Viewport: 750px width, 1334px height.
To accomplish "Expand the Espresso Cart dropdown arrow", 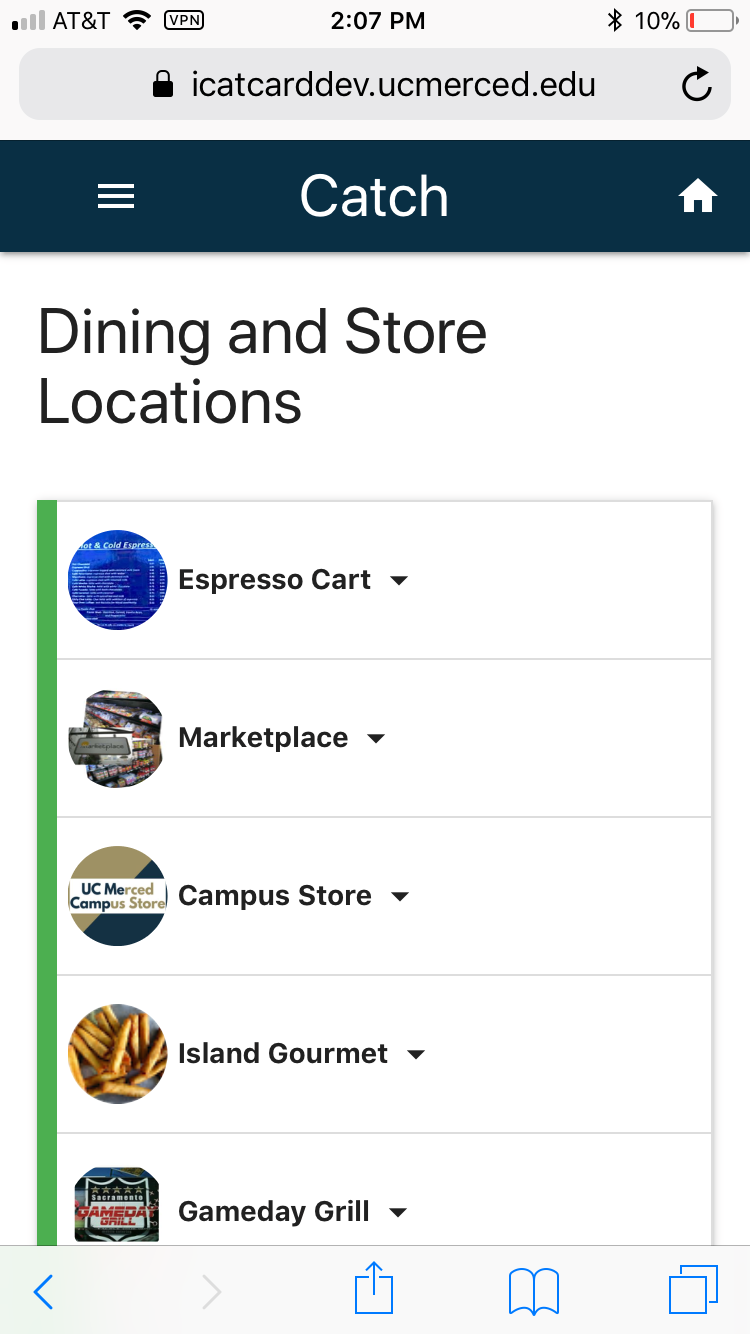I will click(x=399, y=581).
